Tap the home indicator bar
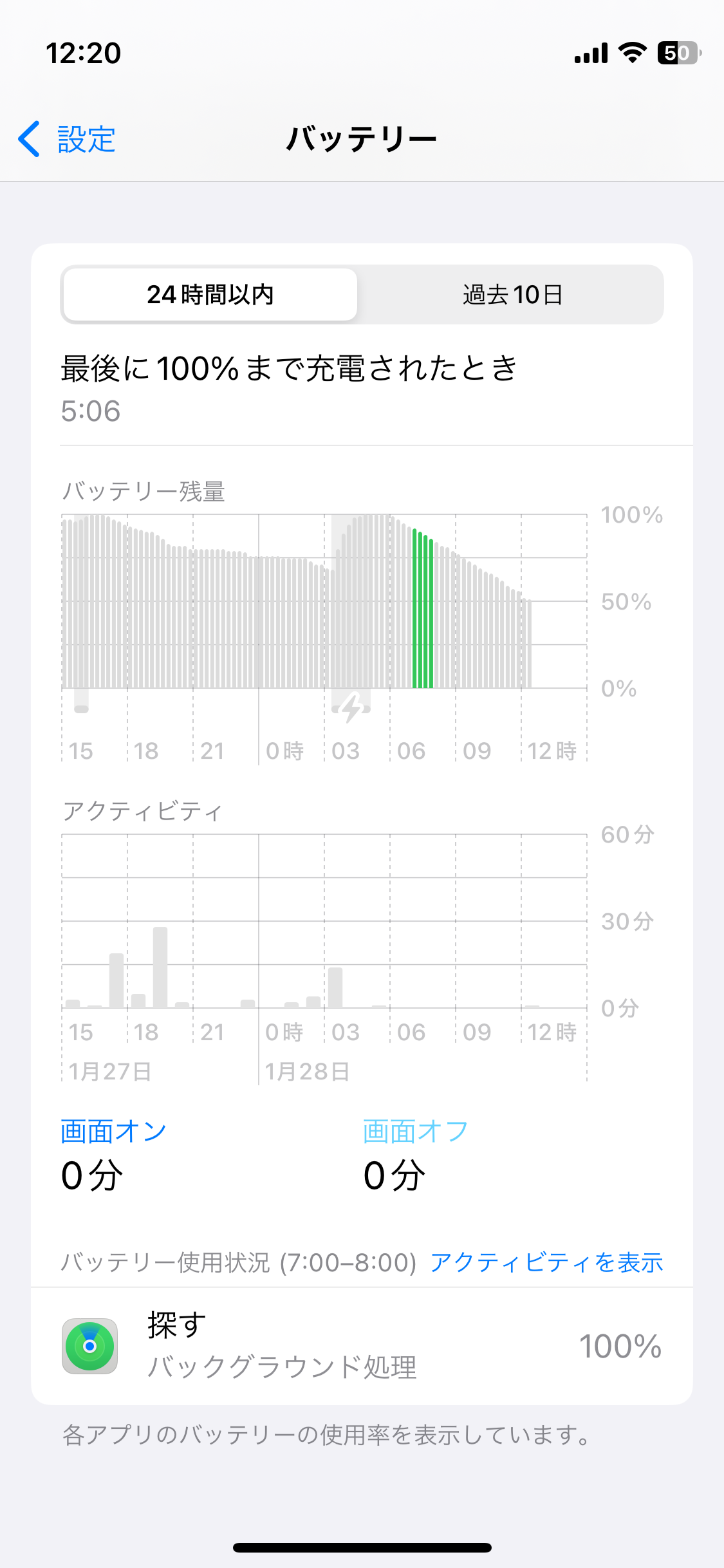This screenshot has height=1568, width=724. pos(362,1547)
